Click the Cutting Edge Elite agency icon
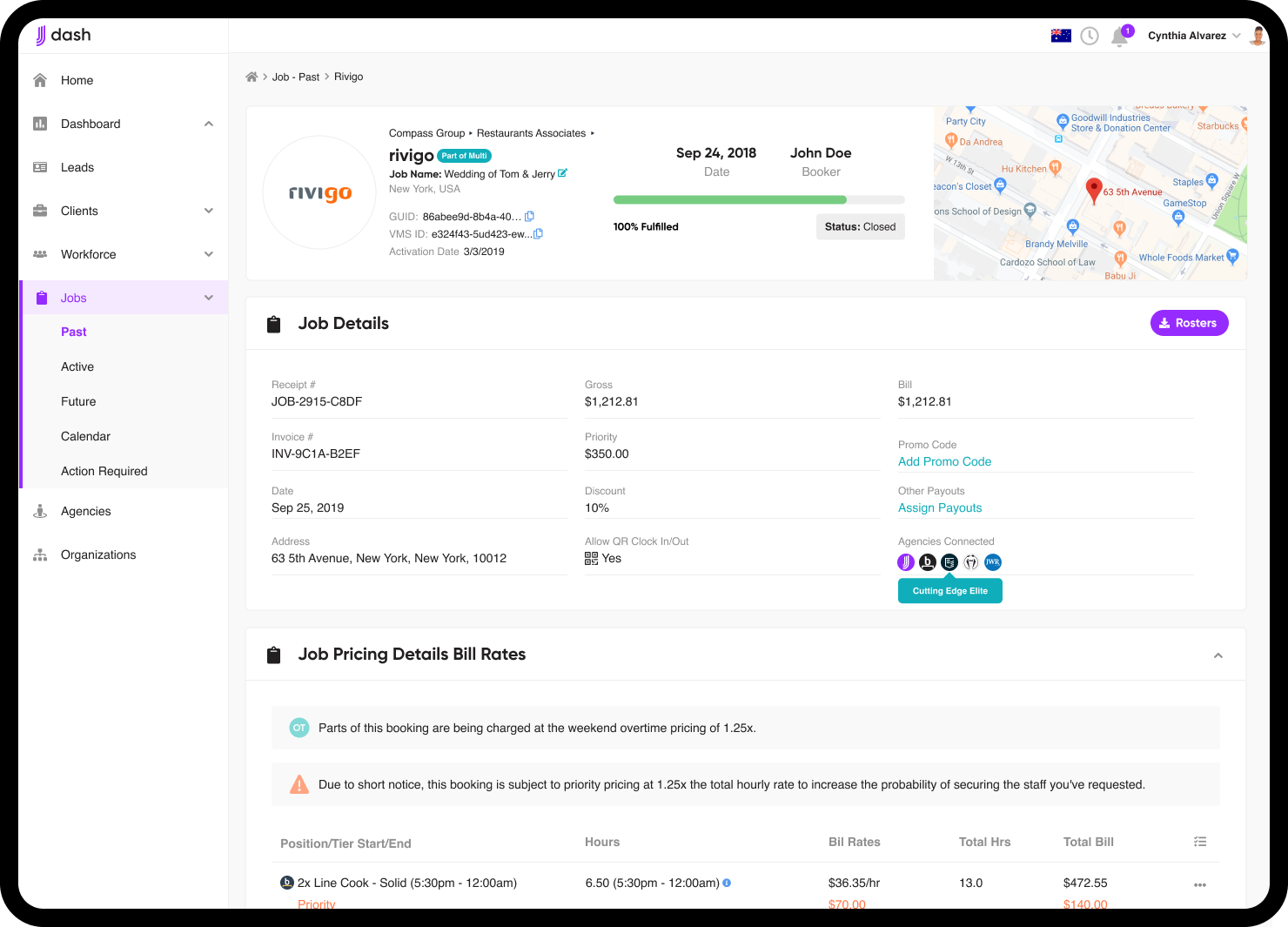 click(949, 562)
